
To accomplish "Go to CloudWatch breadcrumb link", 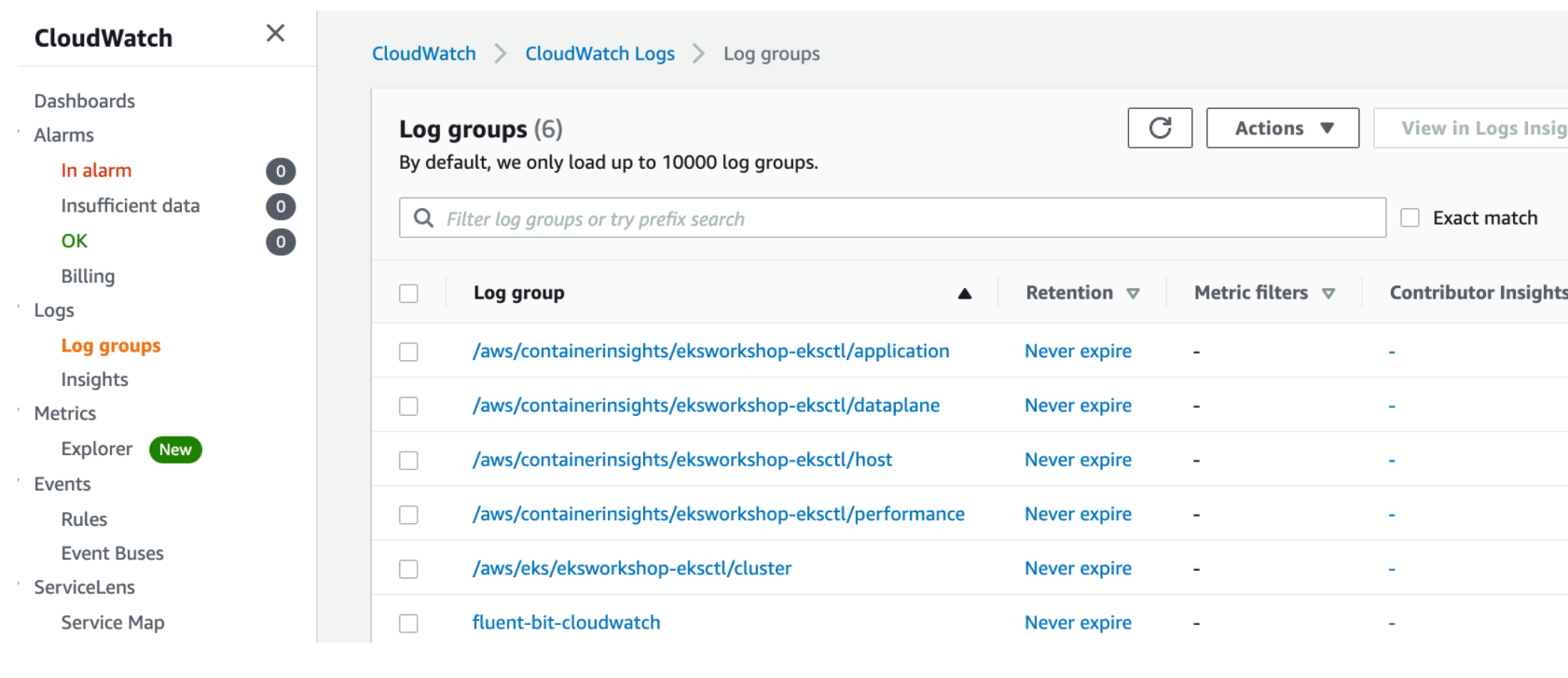I will tap(424, 54).
